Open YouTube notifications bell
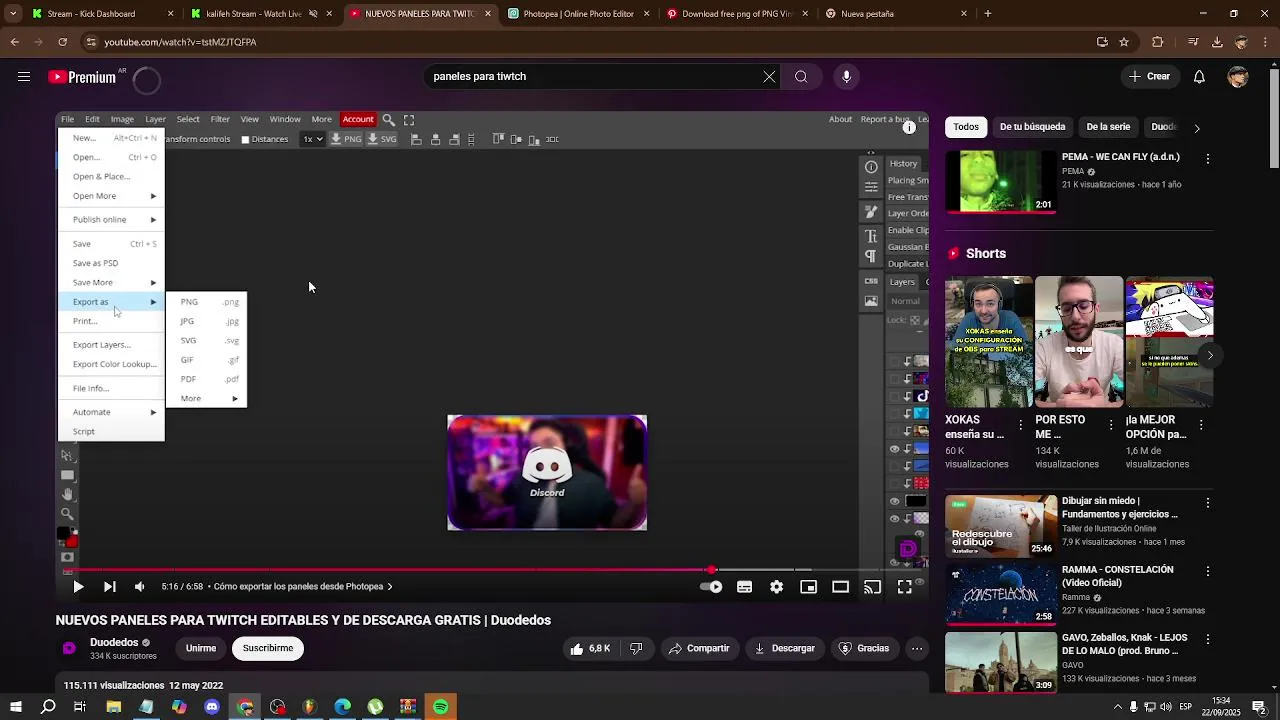 point(1199,77)
